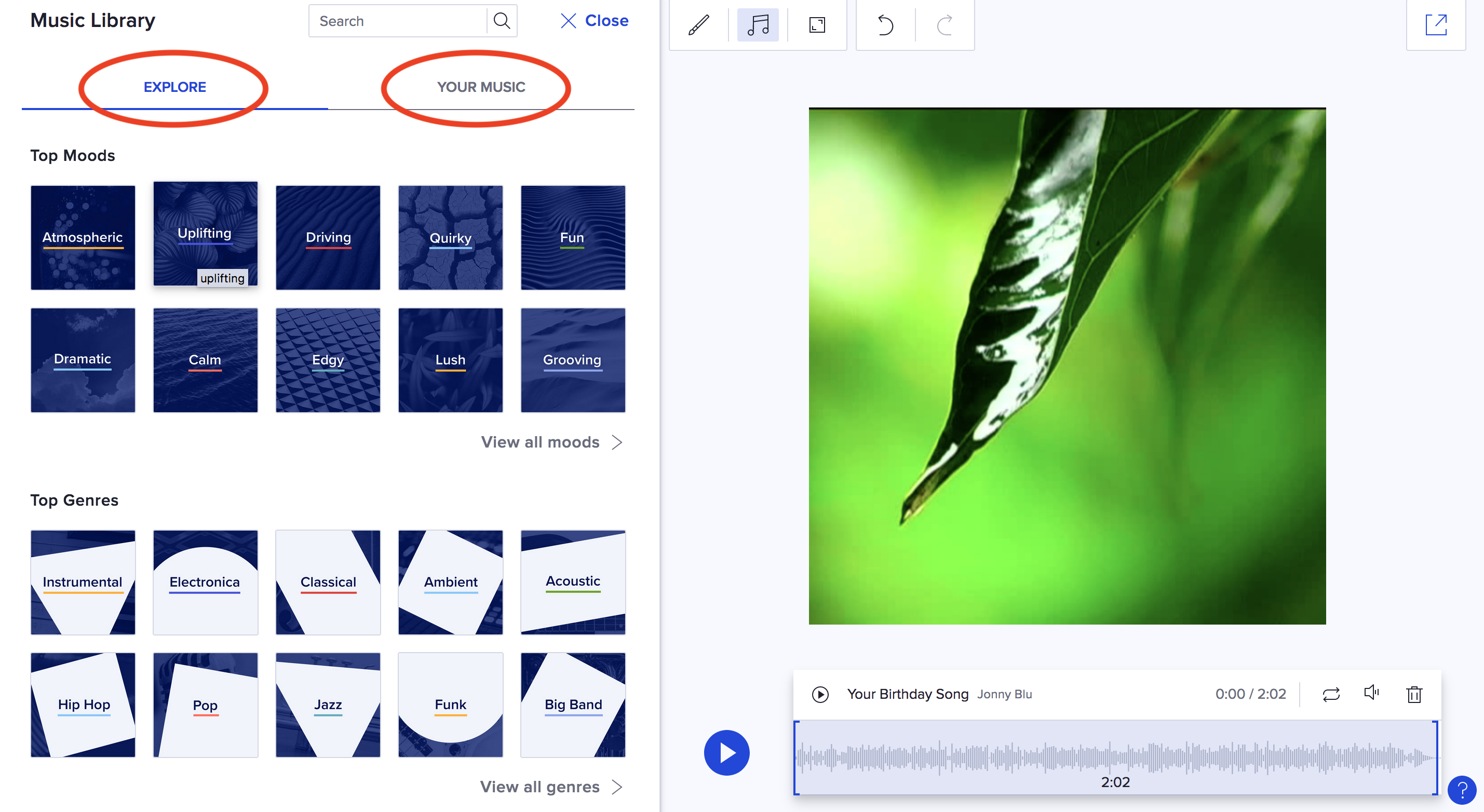Redo the last action
This screenshot has width=1484, height=812.
pyautogui.click(x=945, y=25)
